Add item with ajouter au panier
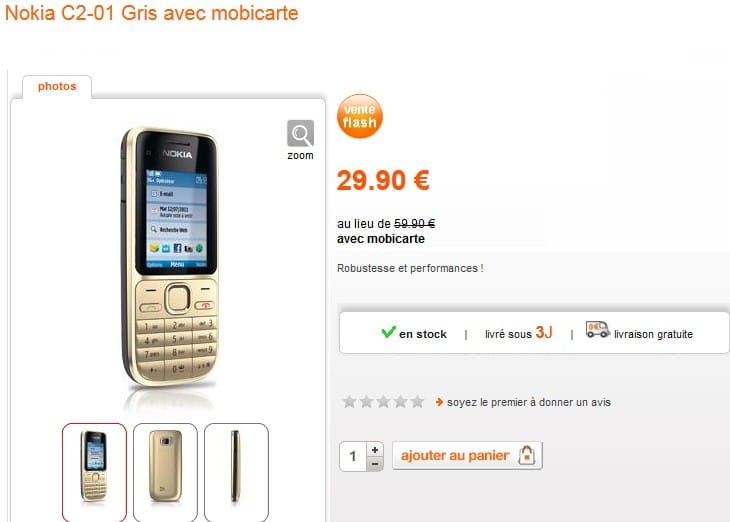The width and height of the screenshot is (730, 522). [x=467, y=455]
